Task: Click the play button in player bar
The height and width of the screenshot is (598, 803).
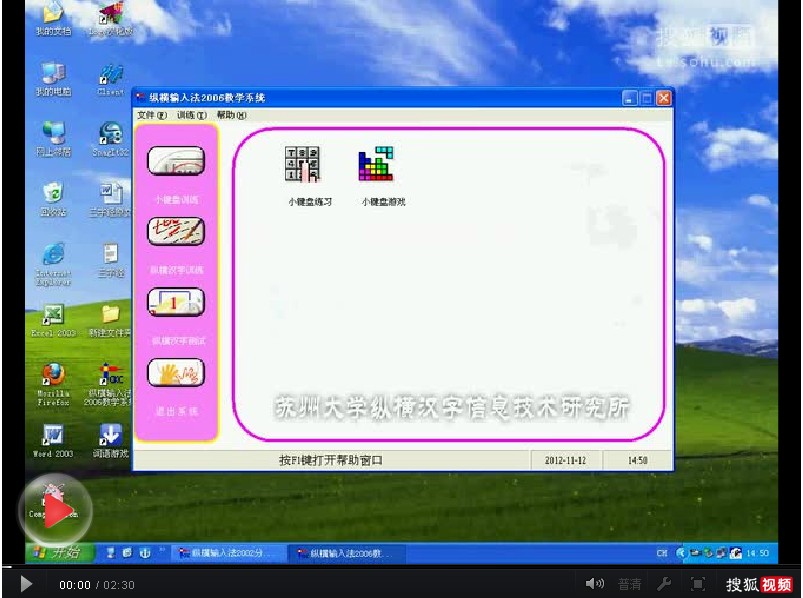Action: point(26,584)
